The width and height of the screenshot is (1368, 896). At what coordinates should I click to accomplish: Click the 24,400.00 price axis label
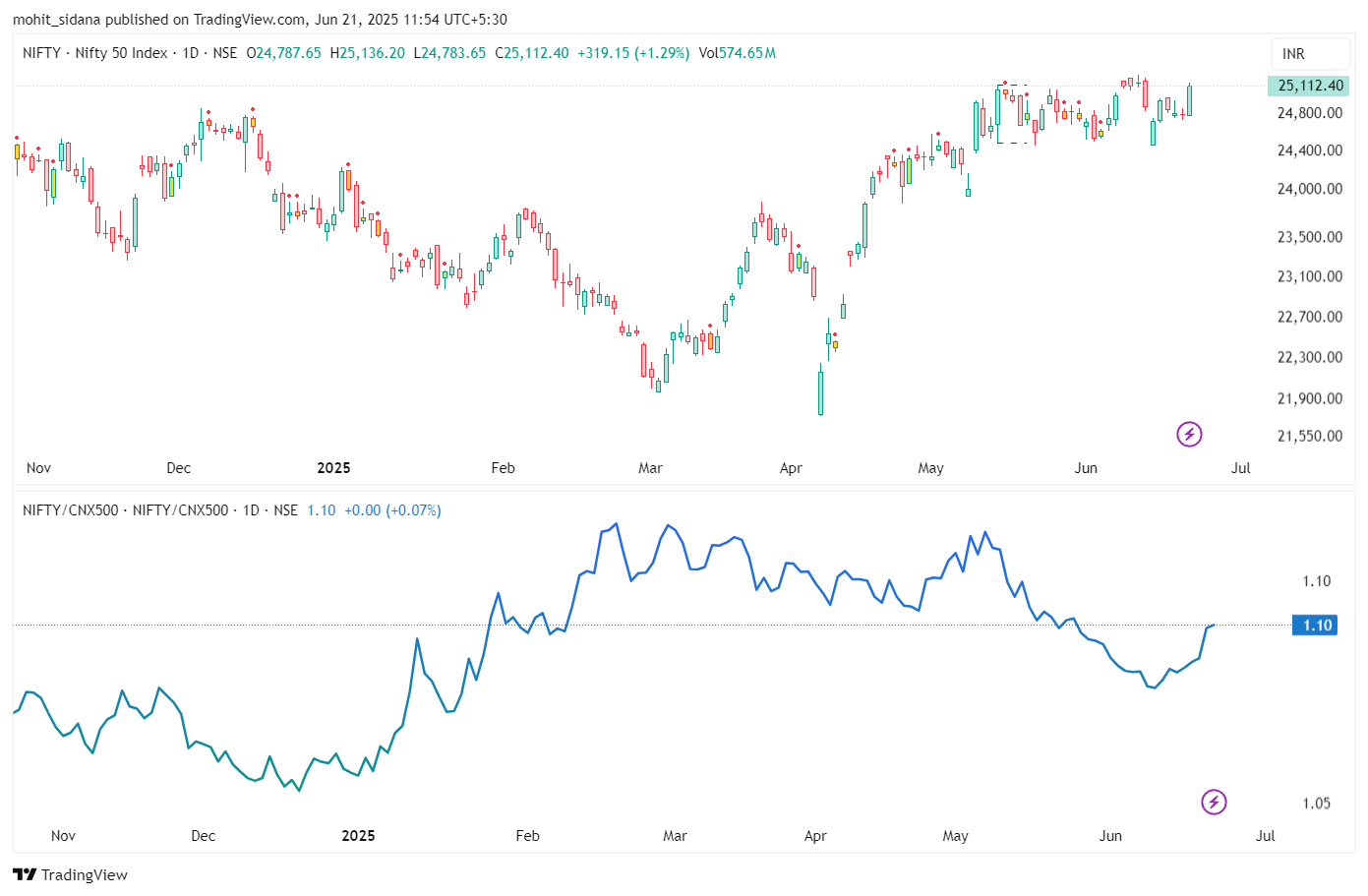pos(1309,150)
